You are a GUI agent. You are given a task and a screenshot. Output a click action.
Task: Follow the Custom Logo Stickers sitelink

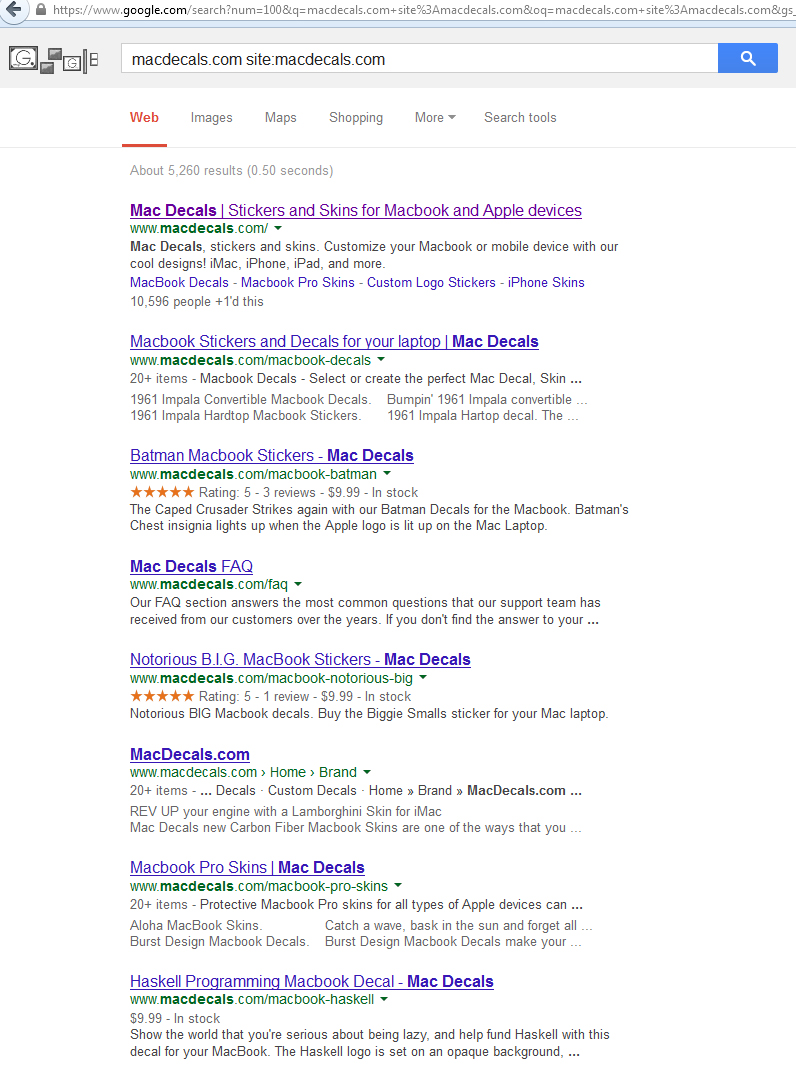[x=431, y=282]
